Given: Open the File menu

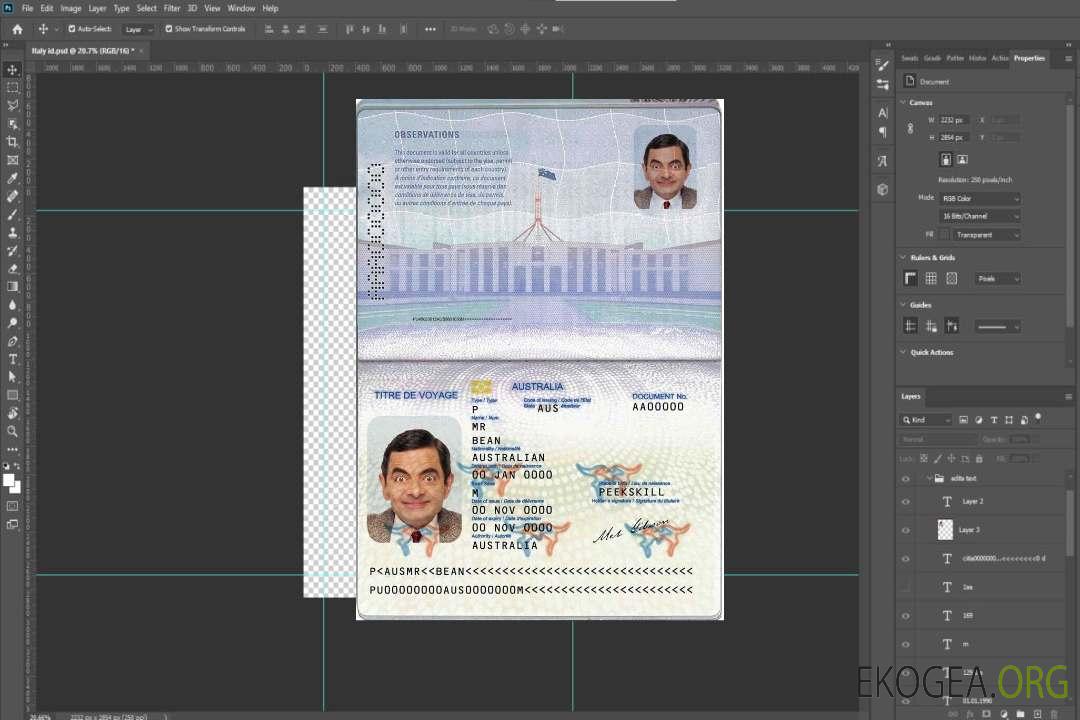Looking at the screenshot, I should tap(28, 8).
